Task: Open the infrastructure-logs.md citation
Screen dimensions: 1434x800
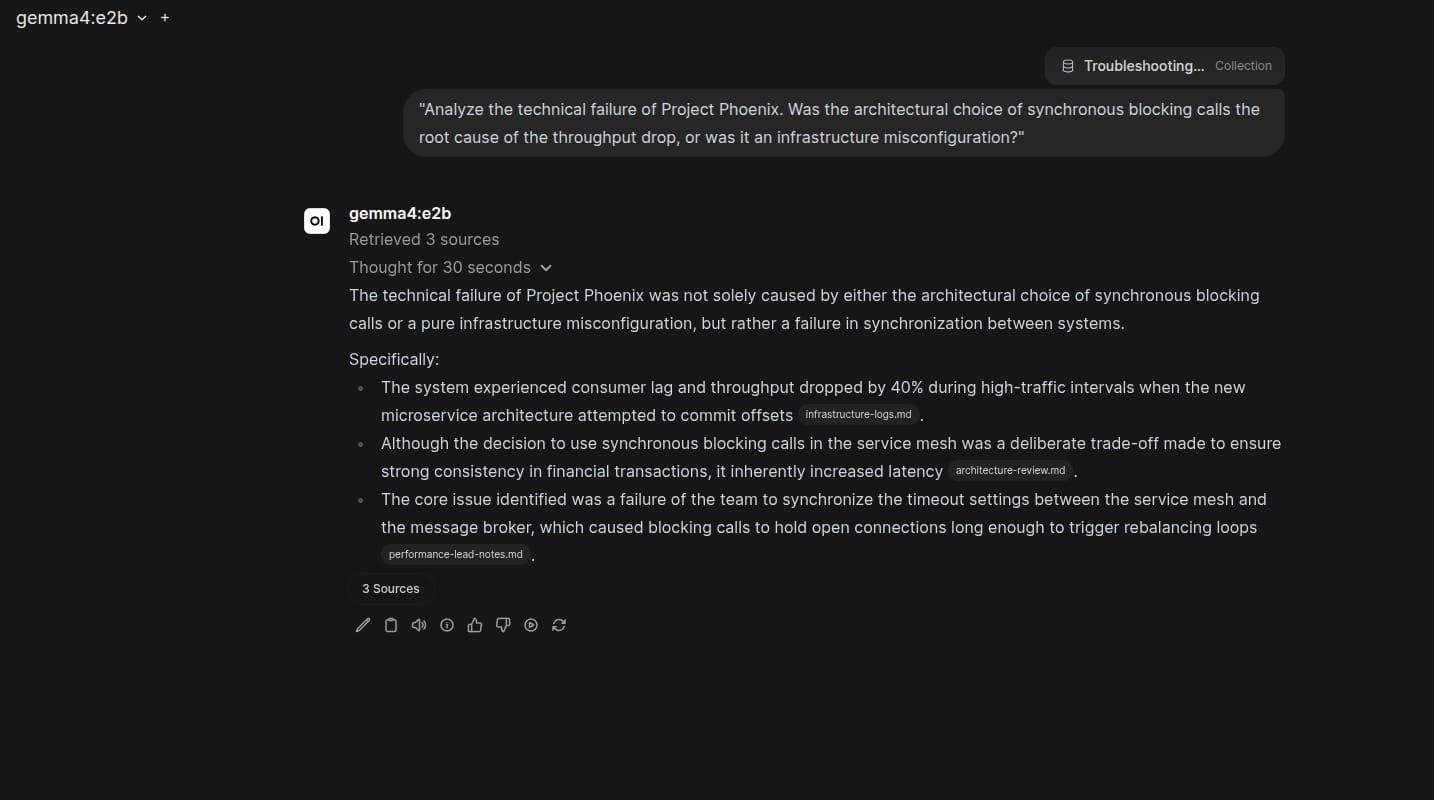Action: coord(858,415)
